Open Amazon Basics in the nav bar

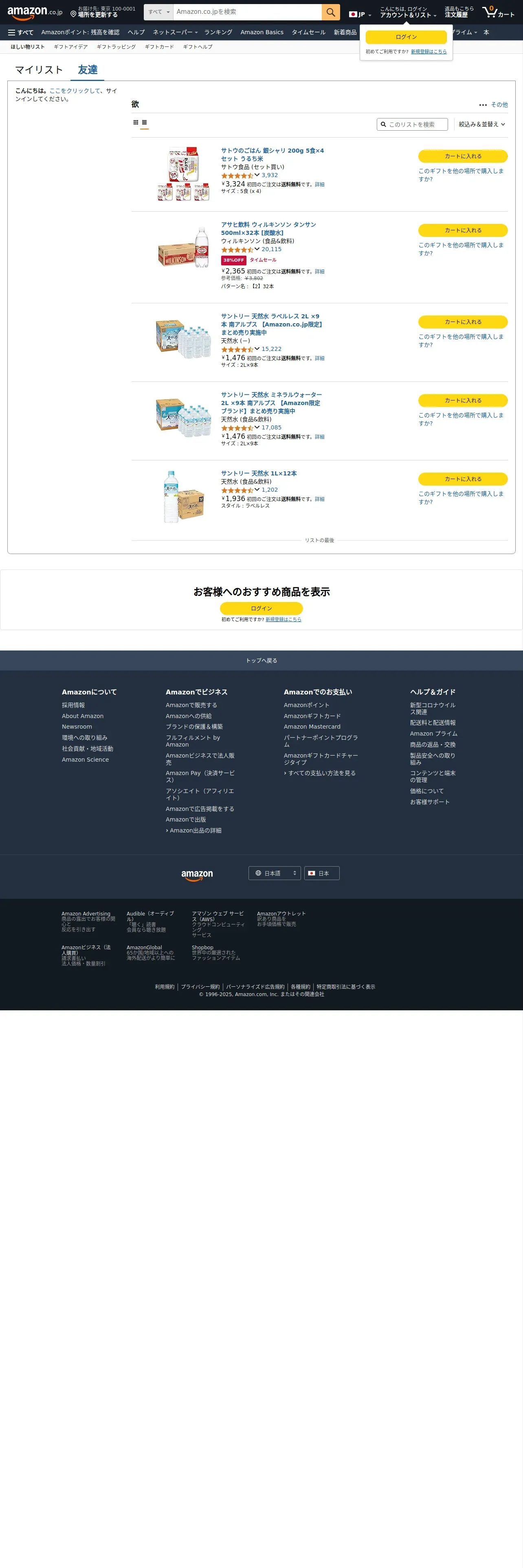pos(262,32)
